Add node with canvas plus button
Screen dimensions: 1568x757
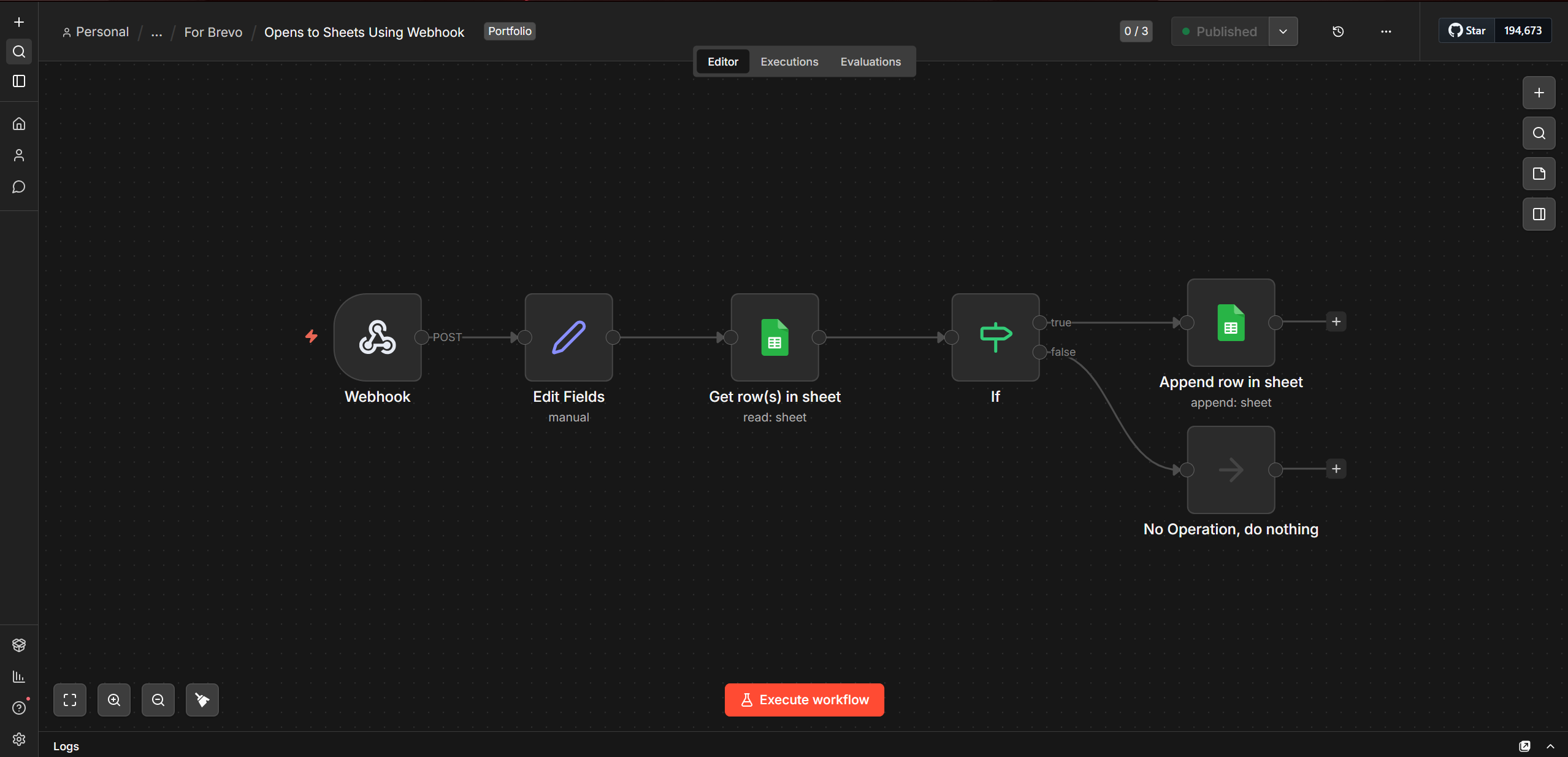tap(1539, 93)
